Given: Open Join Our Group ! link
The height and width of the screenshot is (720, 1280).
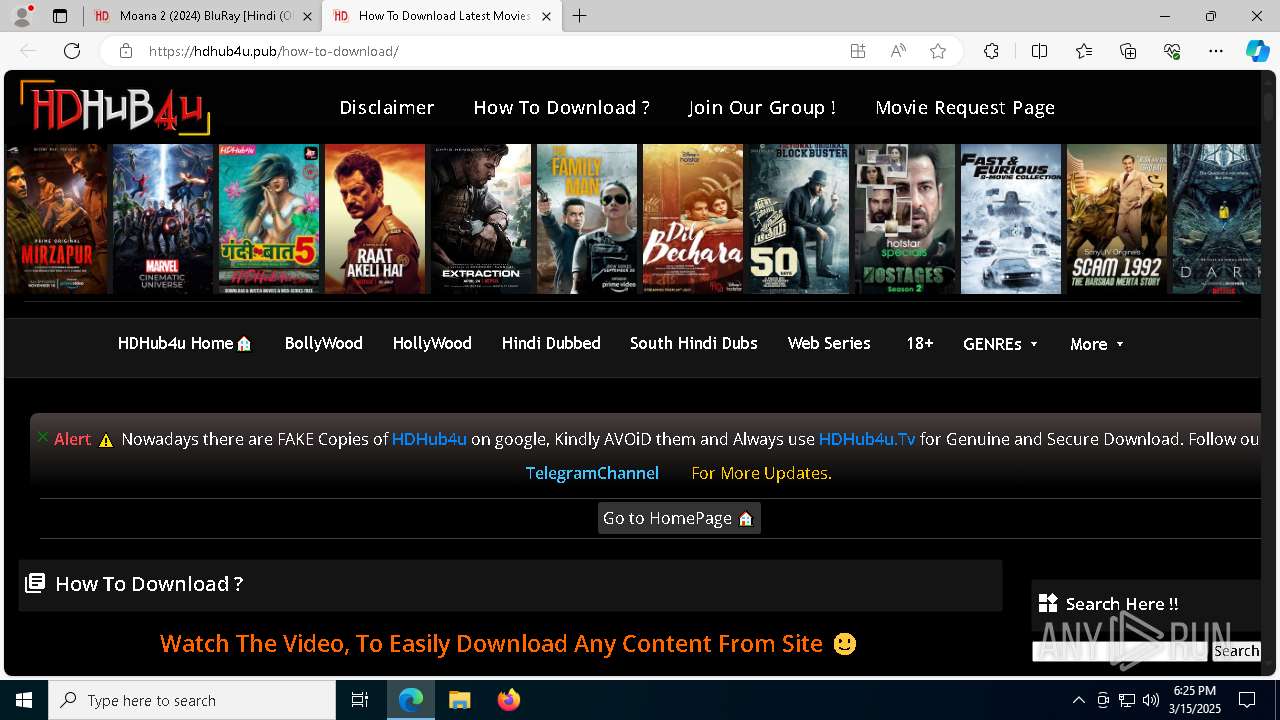Looking at the screenshot, I should 762,107.
